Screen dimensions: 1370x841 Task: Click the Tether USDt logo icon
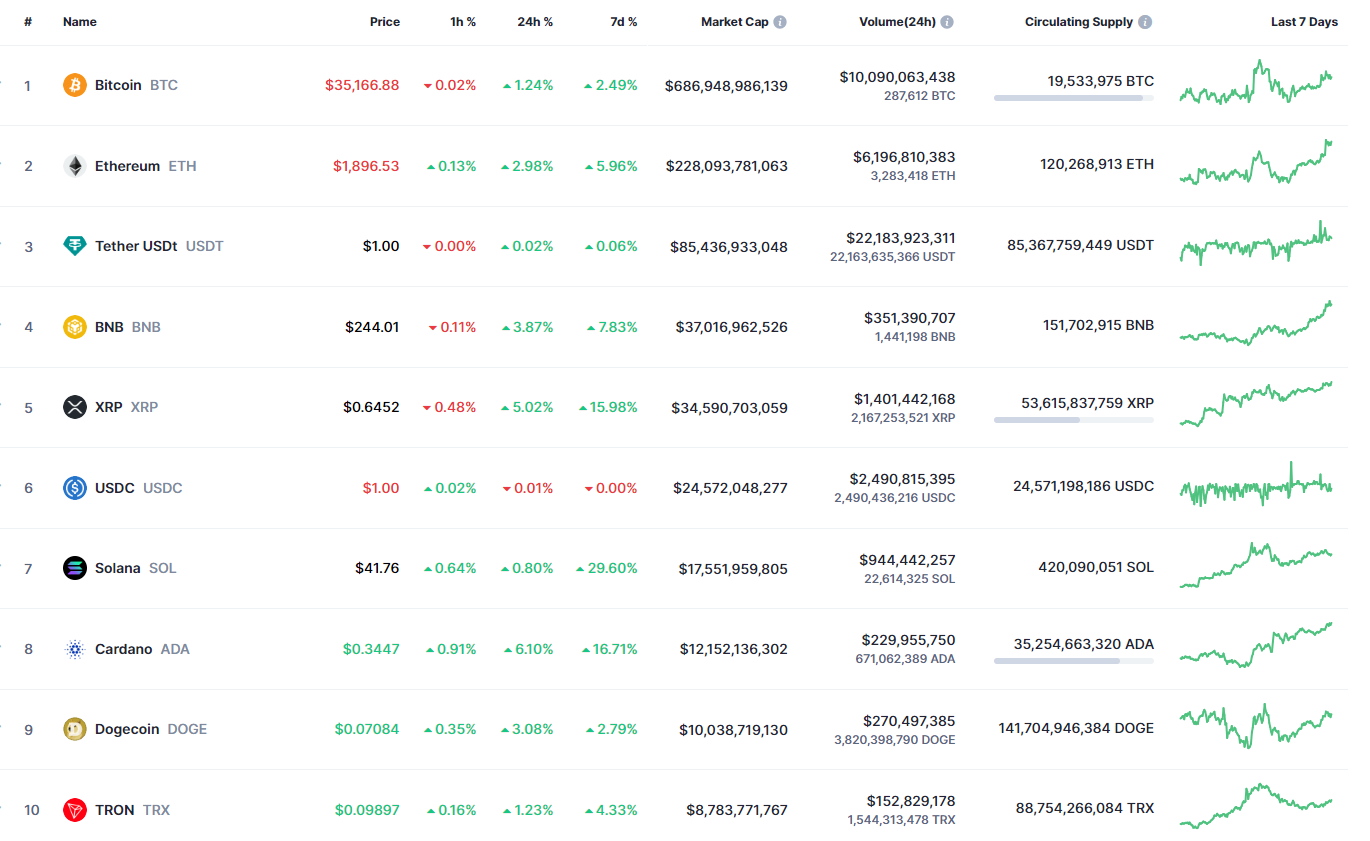click(x=75, y=246)
